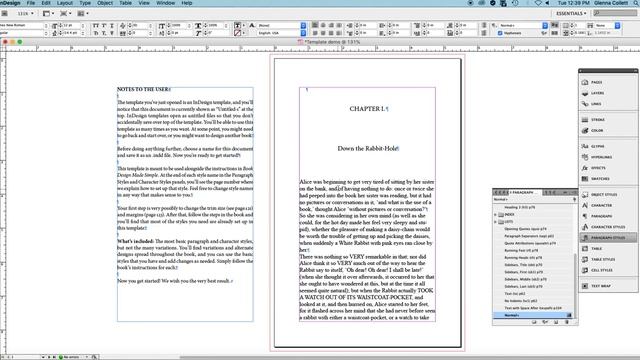Viewport: 640px width, 360px height.
Task: Select the Text with Space After style
Action: (x=532, y=308)
